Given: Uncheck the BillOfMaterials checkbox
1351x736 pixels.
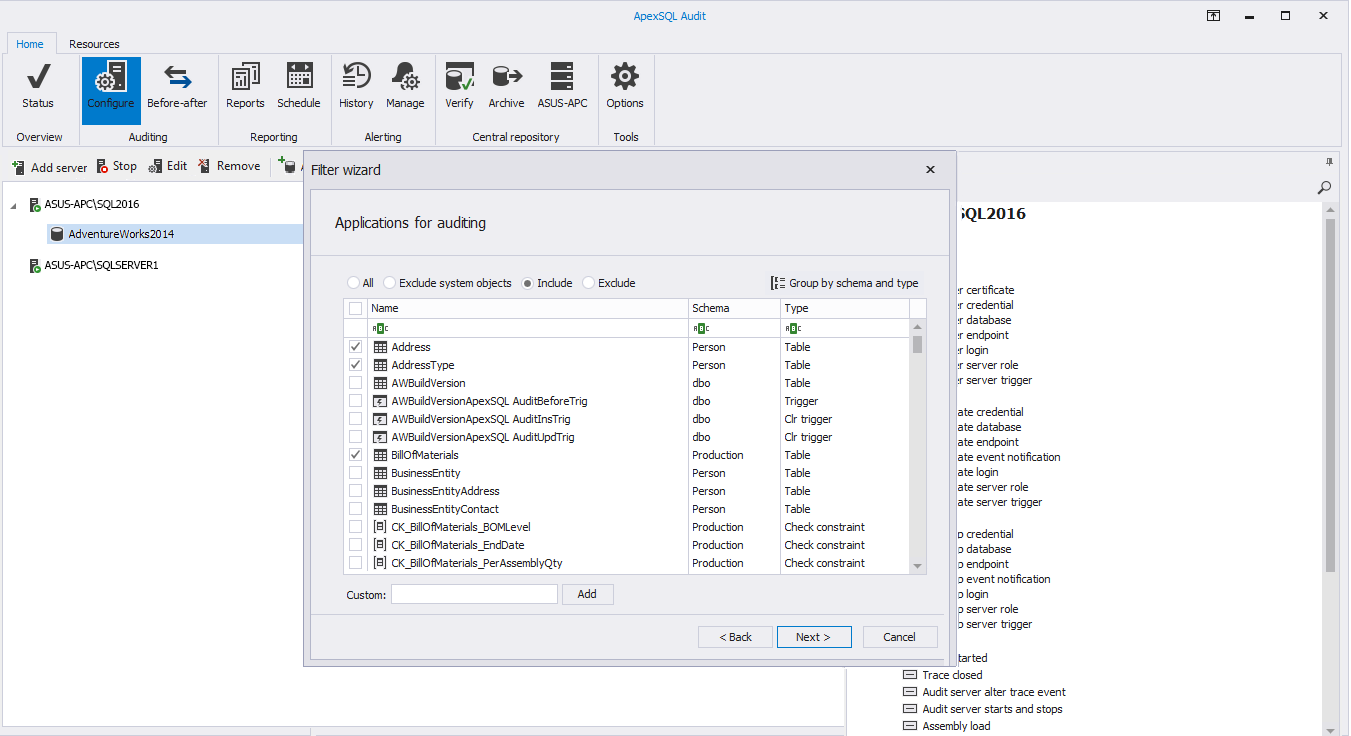Looking at the screenshot, I should click(x=355, y=455).
